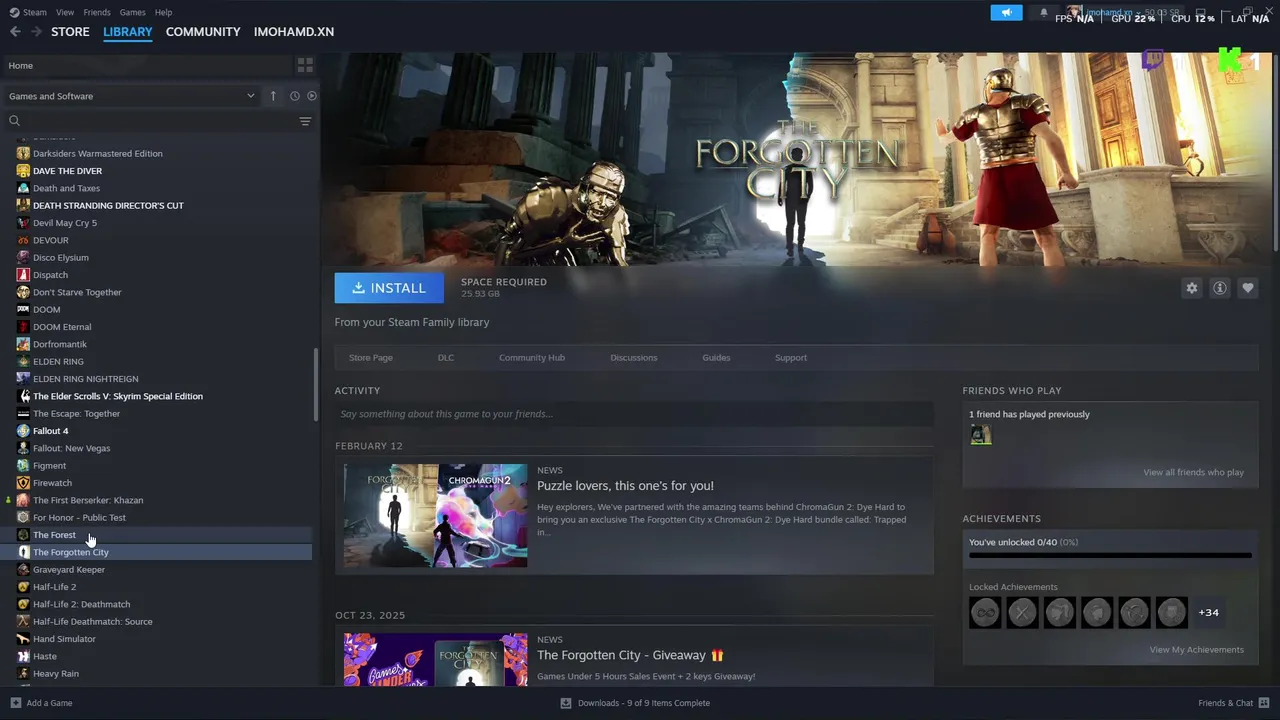Click View My Achievements
1280x720 pixels.
pos(1197,650)
